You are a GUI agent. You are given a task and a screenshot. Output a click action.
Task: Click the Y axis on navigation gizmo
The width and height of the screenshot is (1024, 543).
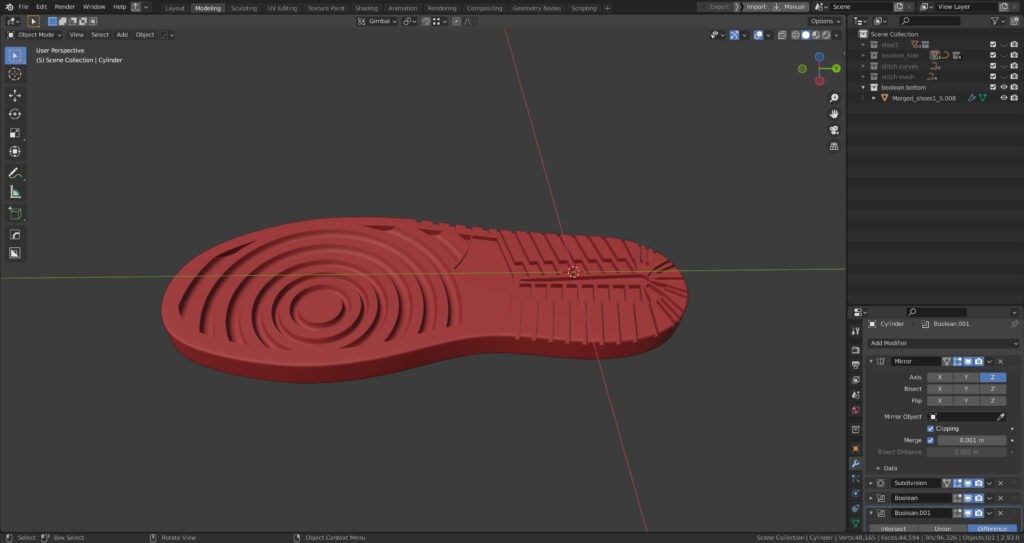pos(836,69)
